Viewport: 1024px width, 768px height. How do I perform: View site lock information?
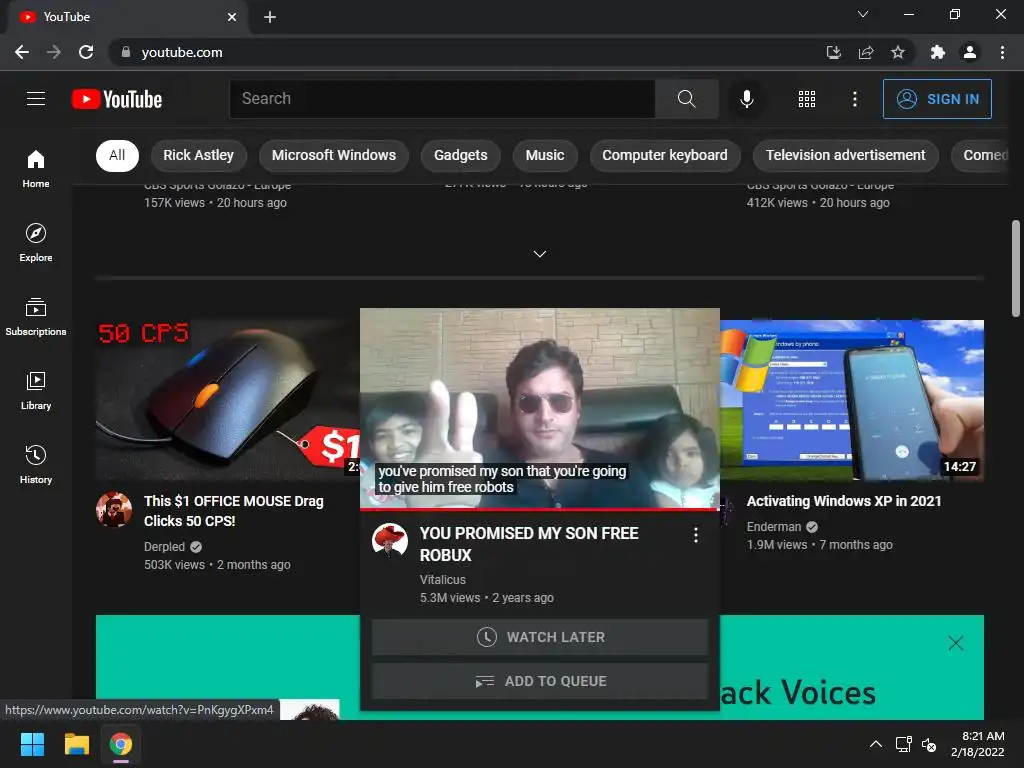click(125, 52)
